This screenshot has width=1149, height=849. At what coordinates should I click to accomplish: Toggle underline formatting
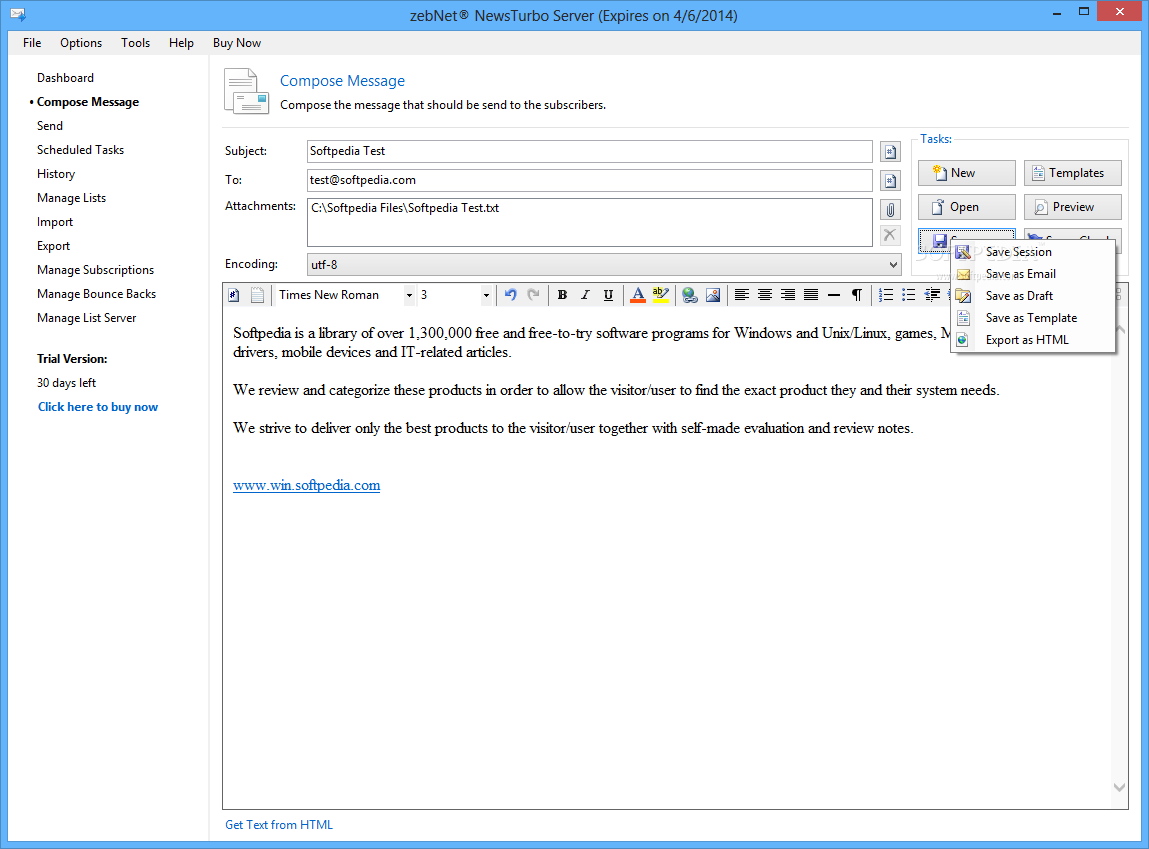608,295
